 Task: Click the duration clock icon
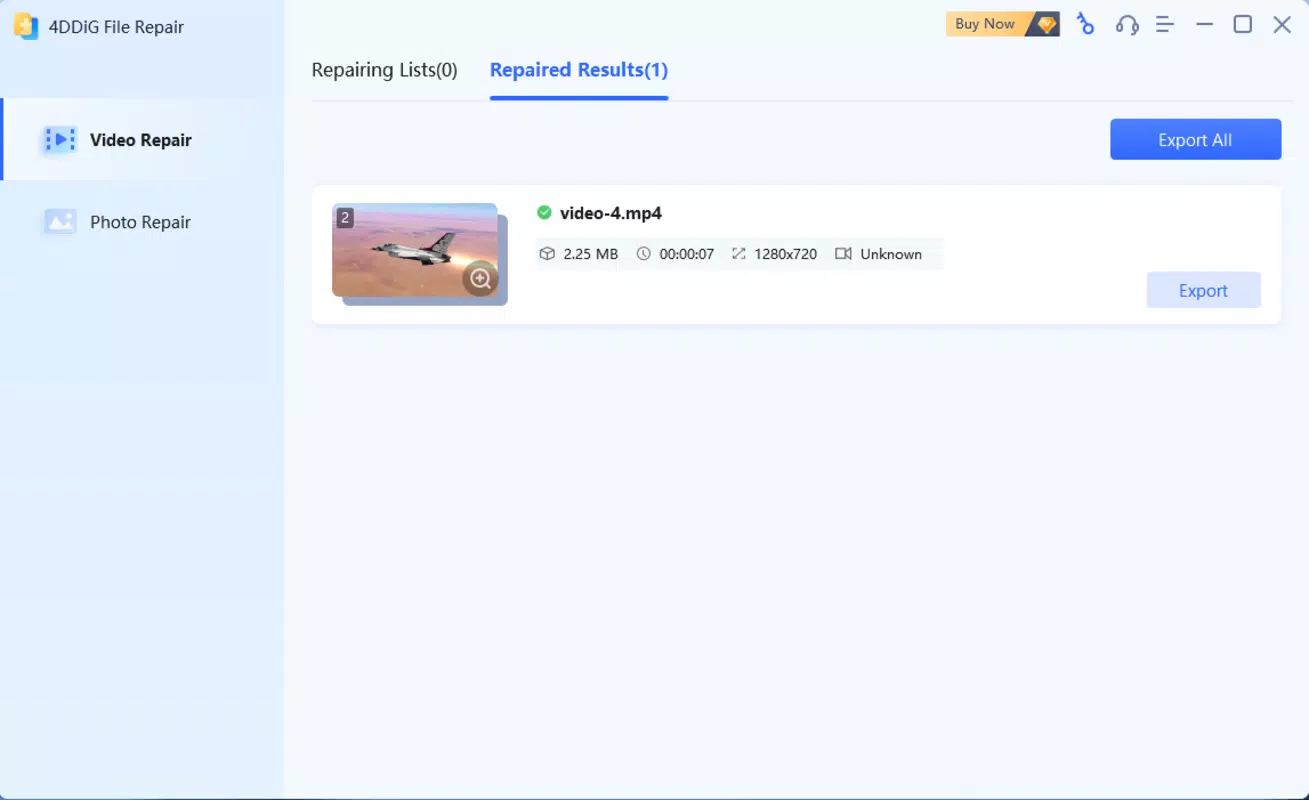[643, 254]
